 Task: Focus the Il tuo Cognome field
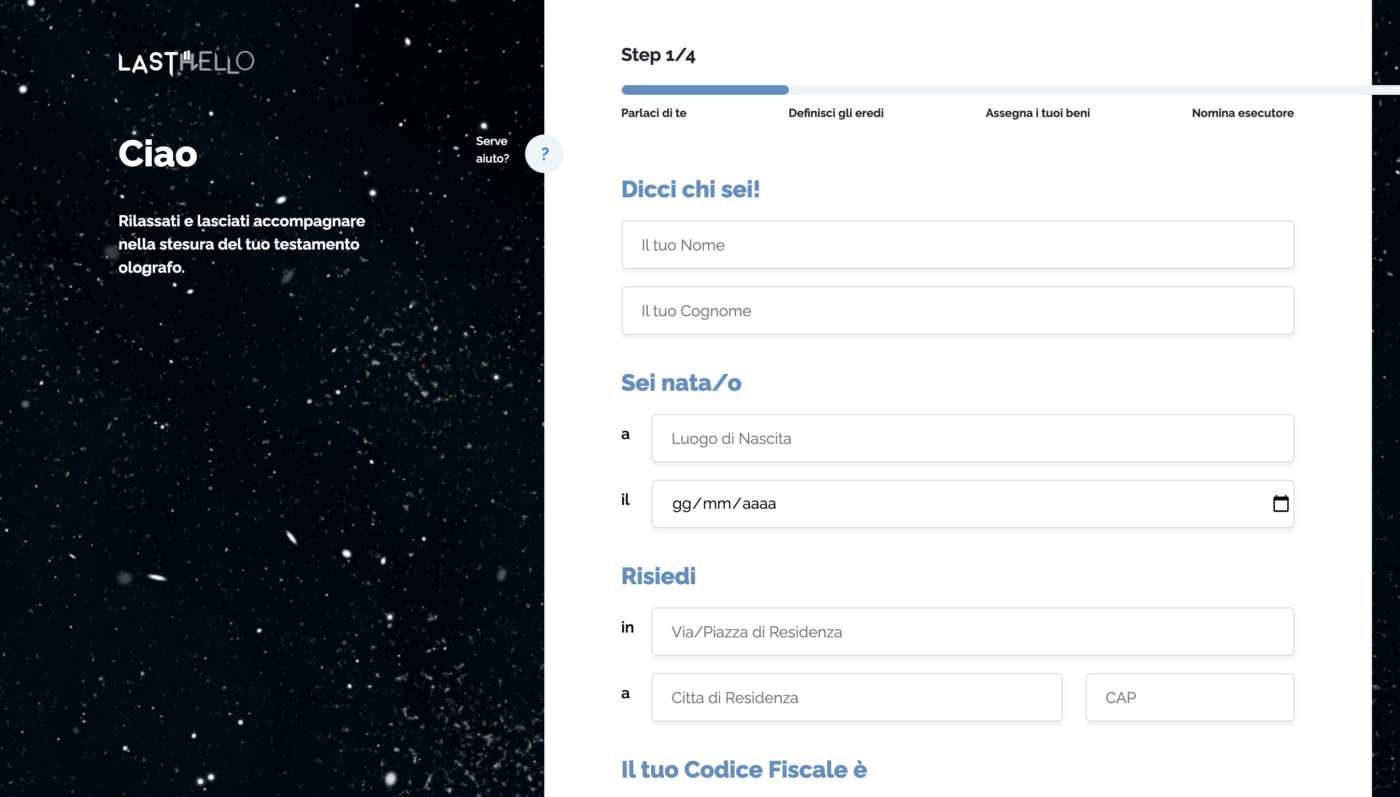pyautogui.click(x=957, y=311)
